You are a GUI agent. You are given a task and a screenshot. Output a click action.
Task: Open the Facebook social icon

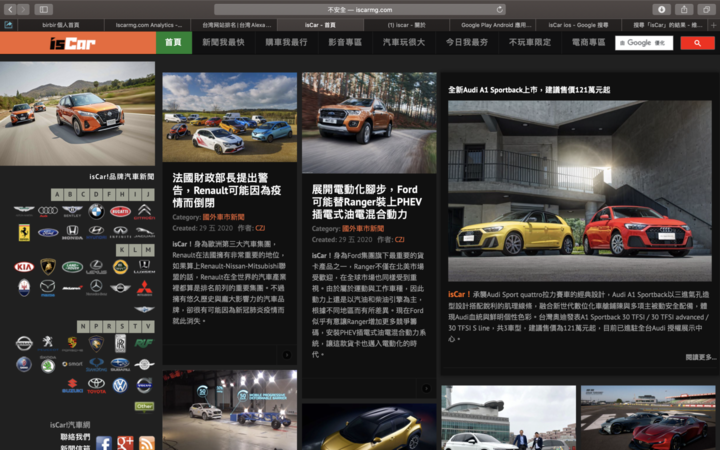click(x=104, y=443)
